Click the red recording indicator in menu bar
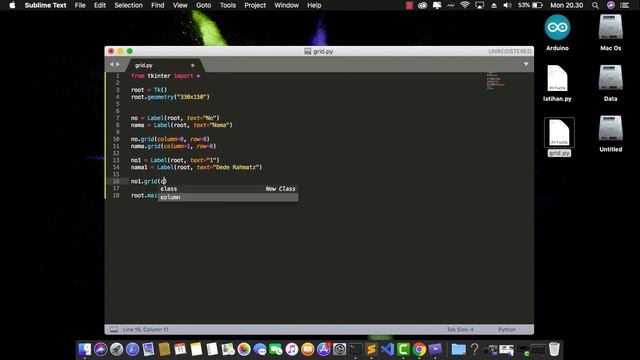The image size is (640, 360). pyautogui.click(x=409, y=5)
